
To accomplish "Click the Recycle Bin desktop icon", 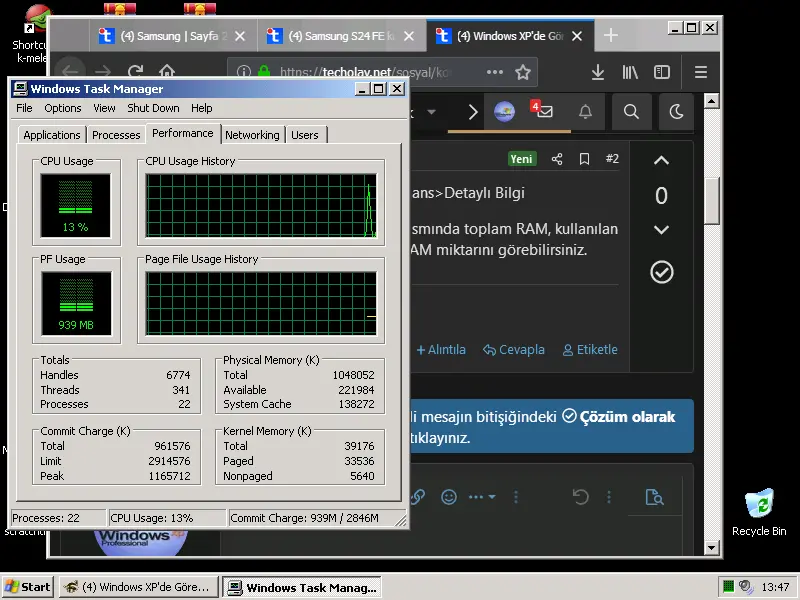I will [759, 512].
